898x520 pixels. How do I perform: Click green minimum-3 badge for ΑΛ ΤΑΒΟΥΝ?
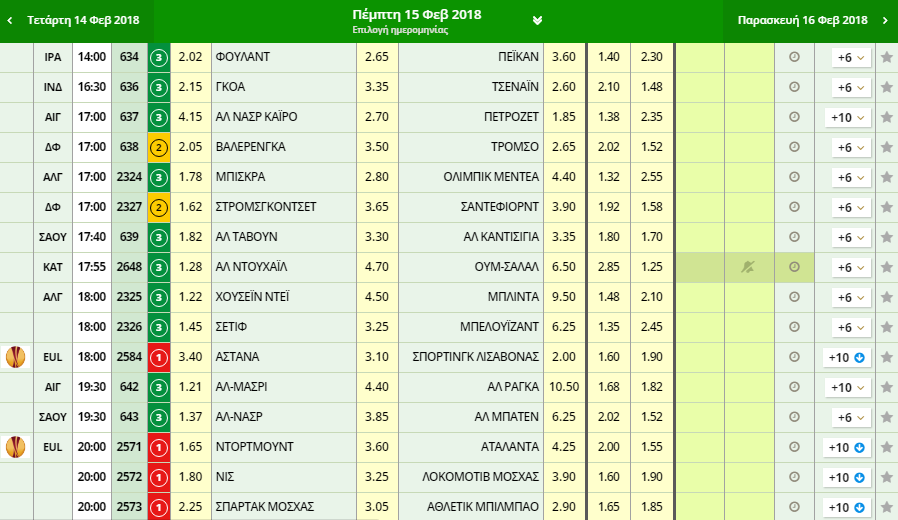[x=158, y=238]
